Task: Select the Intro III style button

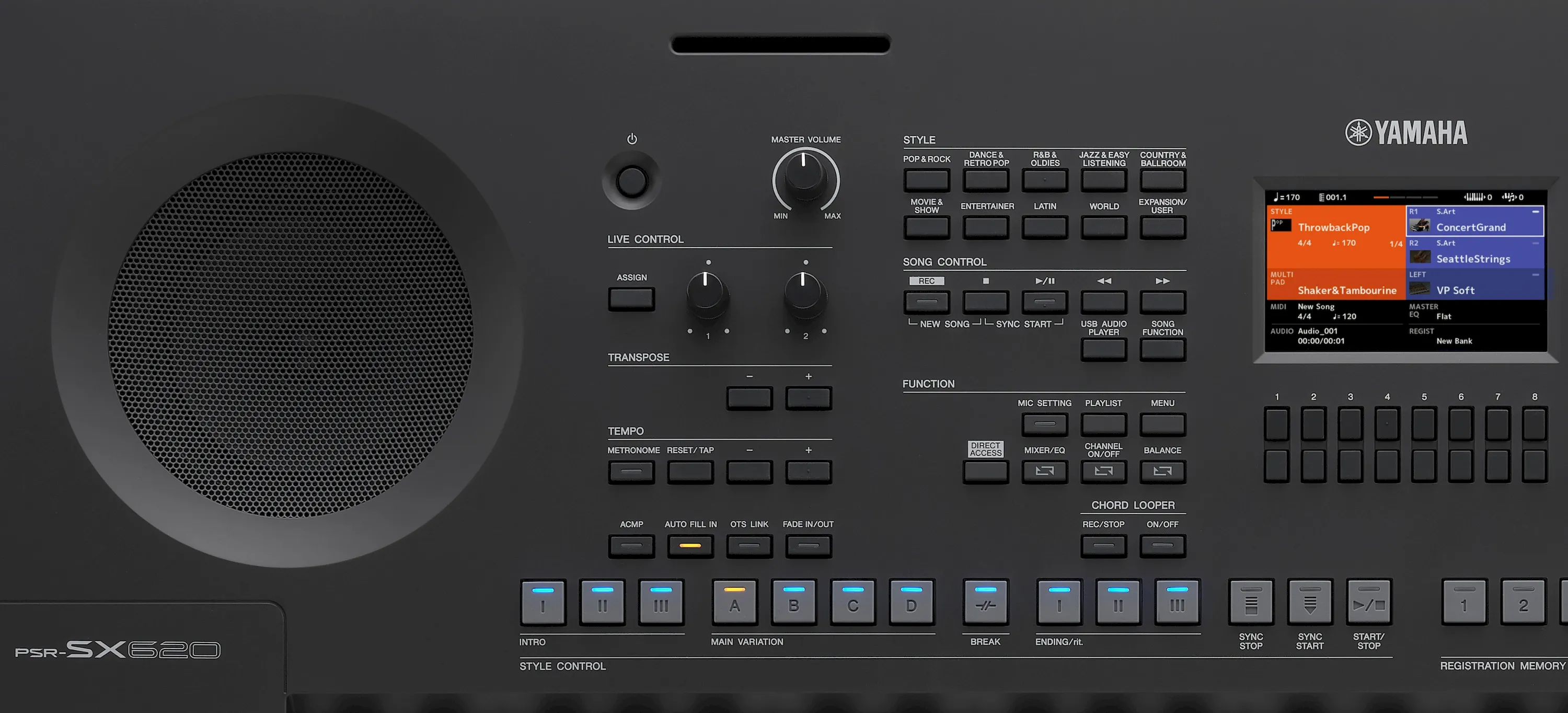Action: pos(661,602)
